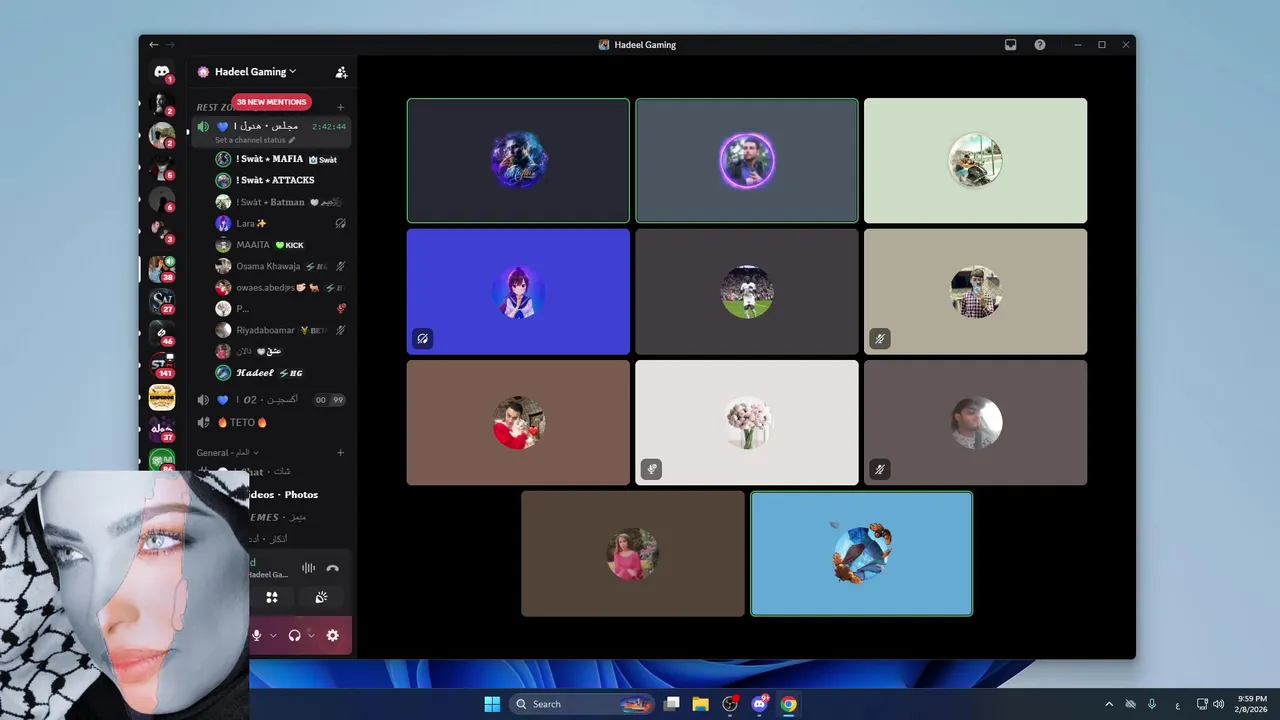Image resolution: width=1280 pixels, height=720 pixels.
Task: Open the Hadeel Gaming server dropdown
Action: (256, 72)
